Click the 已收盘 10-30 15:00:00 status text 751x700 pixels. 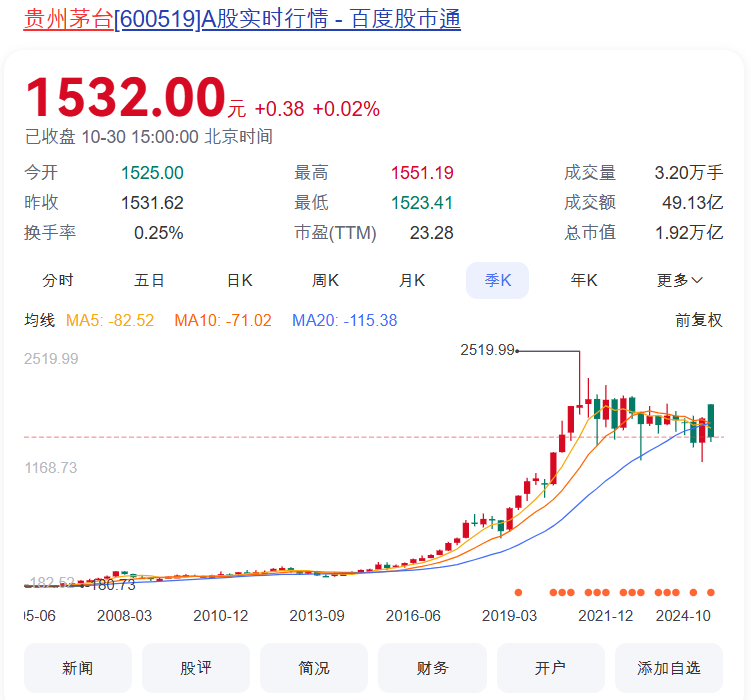(149, 137)
